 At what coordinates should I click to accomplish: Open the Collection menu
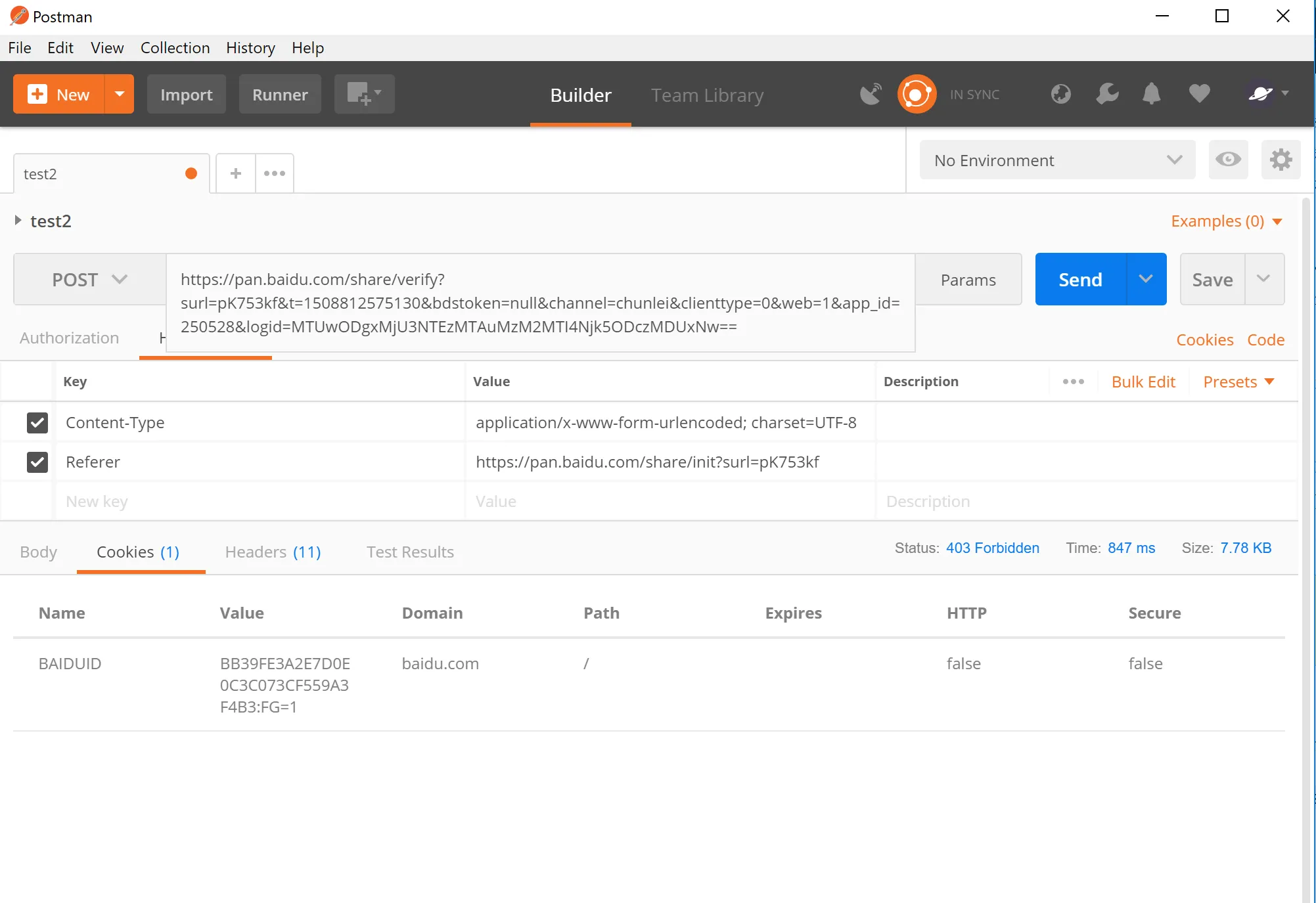[175, 48]
